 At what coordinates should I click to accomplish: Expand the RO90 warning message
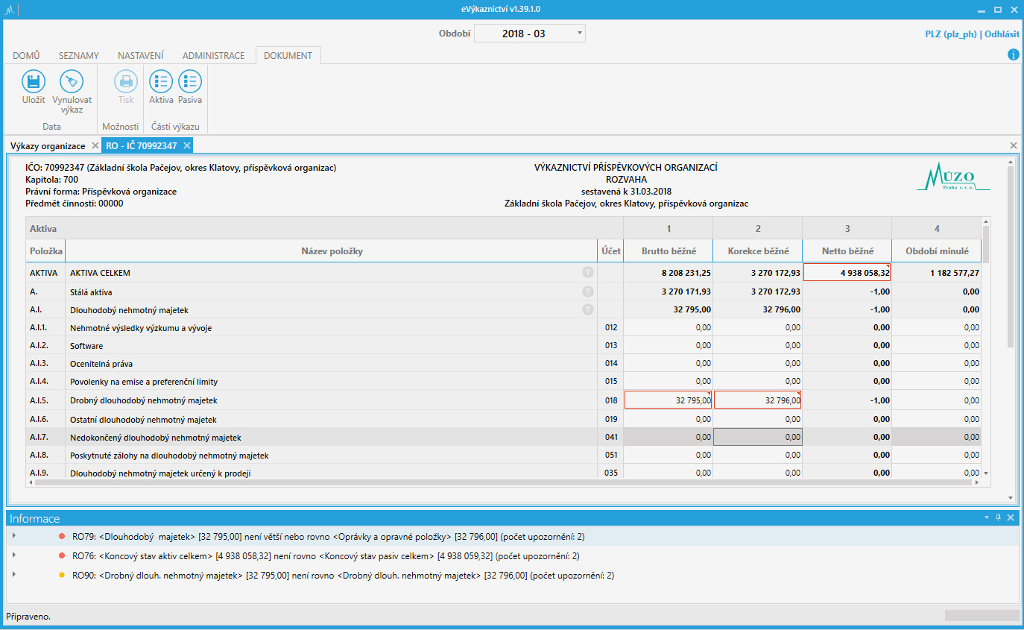pyautogui.click(x=14, y=575)
